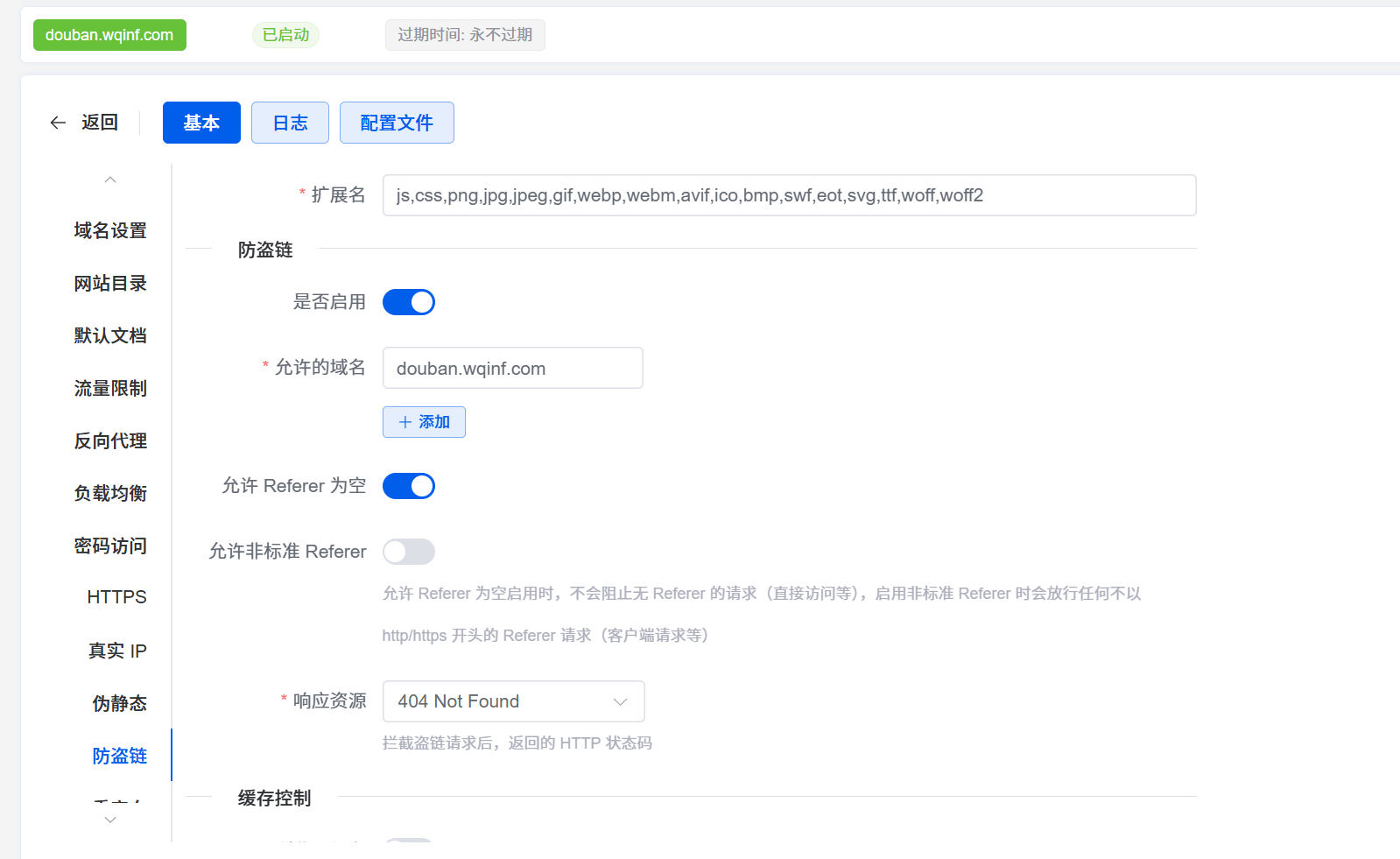The width and height of the screenshot is (1400, 859).
Task: Open 域名设置 in the sidebar
Action: pos(110,230)
